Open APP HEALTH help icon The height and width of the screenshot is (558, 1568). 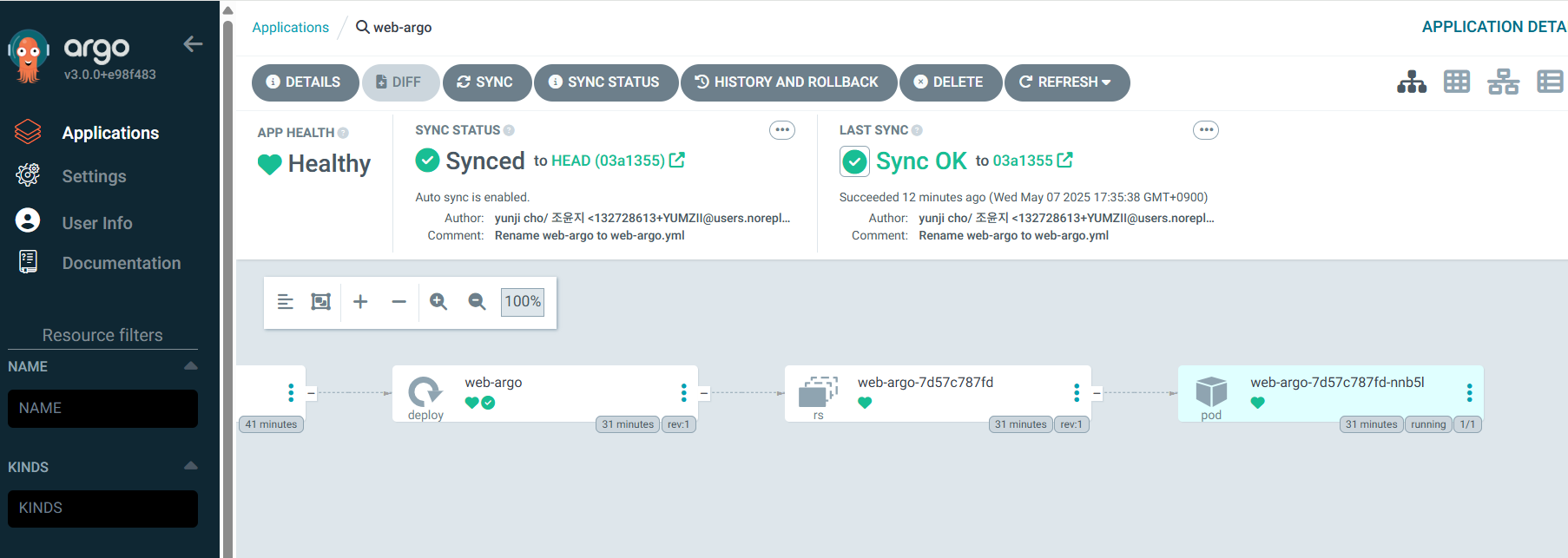pyautogui.click(x=343, y=133)
